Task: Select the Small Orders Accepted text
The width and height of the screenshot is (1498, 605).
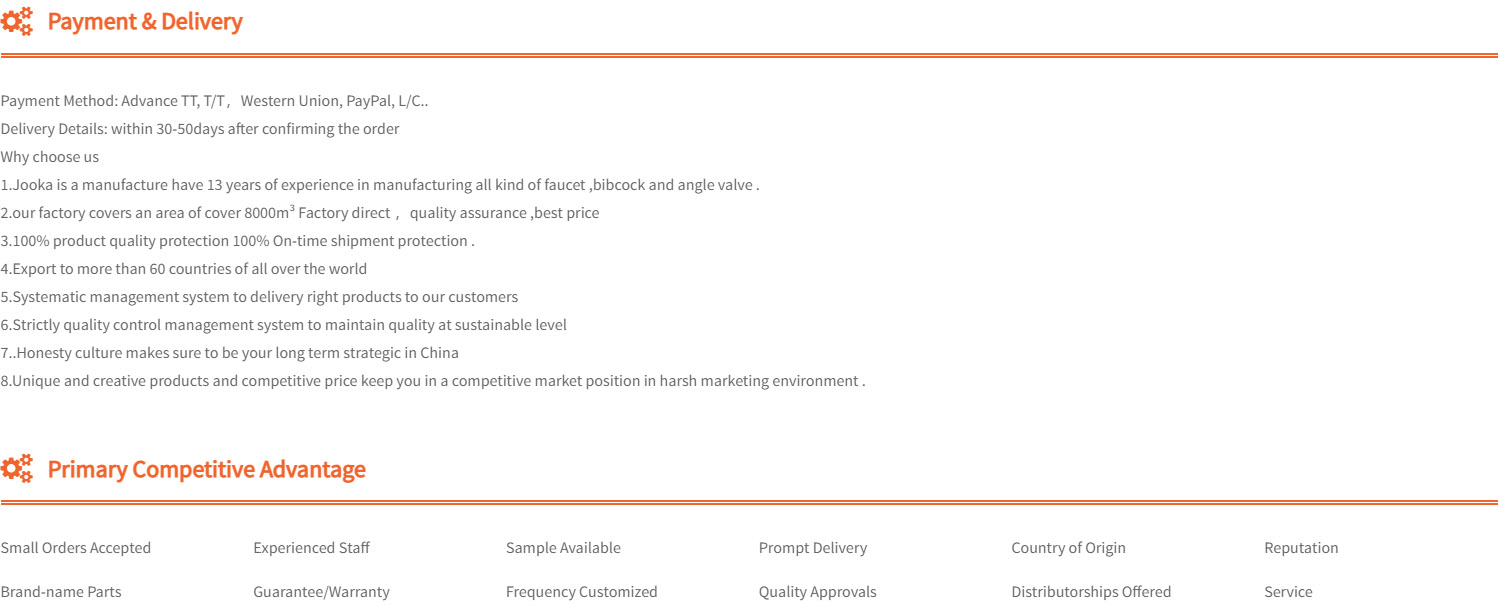Action: point(76,548)
